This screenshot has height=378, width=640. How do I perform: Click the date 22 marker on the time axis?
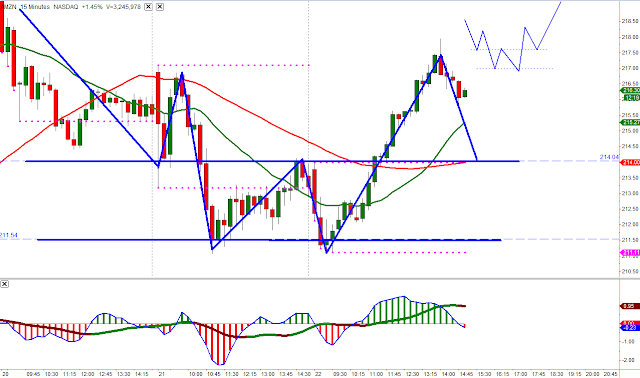click(318, 374)
